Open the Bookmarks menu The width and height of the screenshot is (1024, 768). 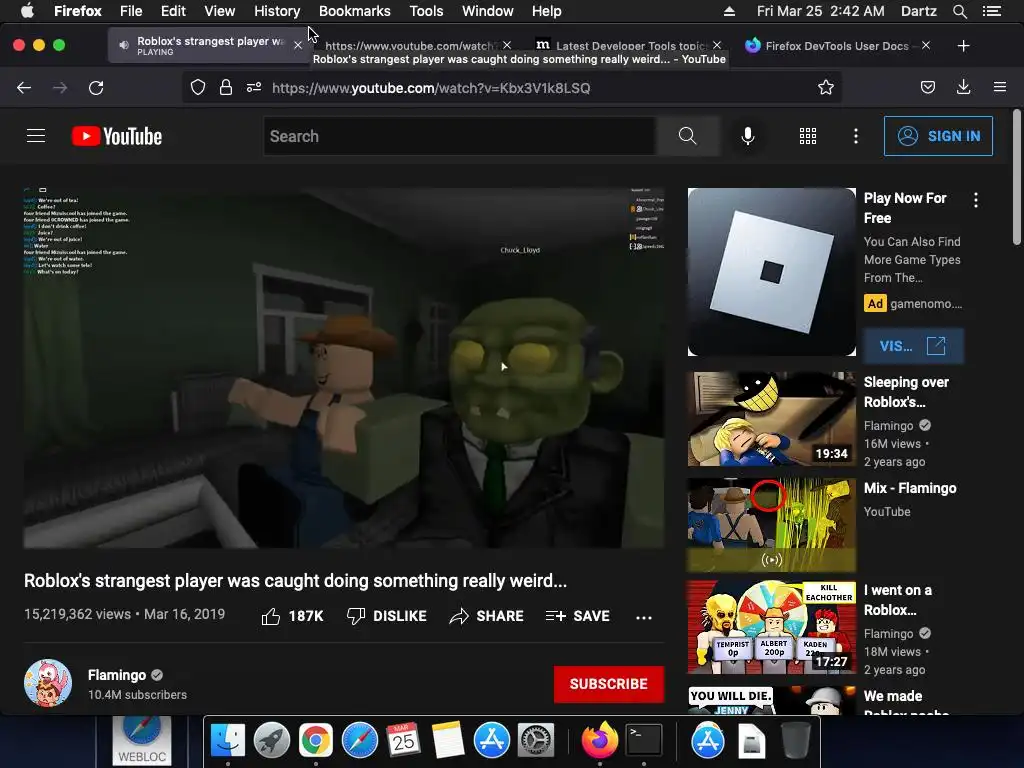(x=355, y=11)
